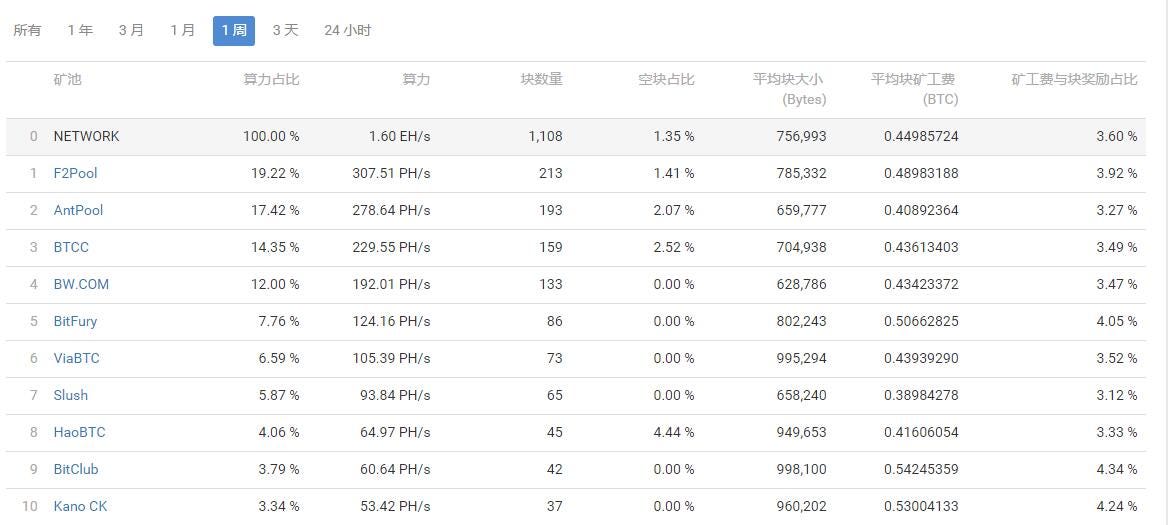View the BitClub pool details
This screenshot has height=525, width=1168.
pyautogui.click(x=76, y=469)
